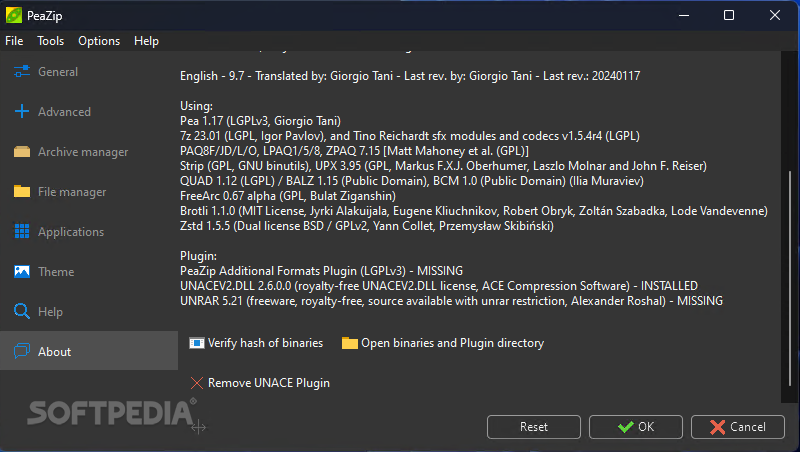Switch to the General settings tab
The image size is (800, 452).
pos(89,71)
